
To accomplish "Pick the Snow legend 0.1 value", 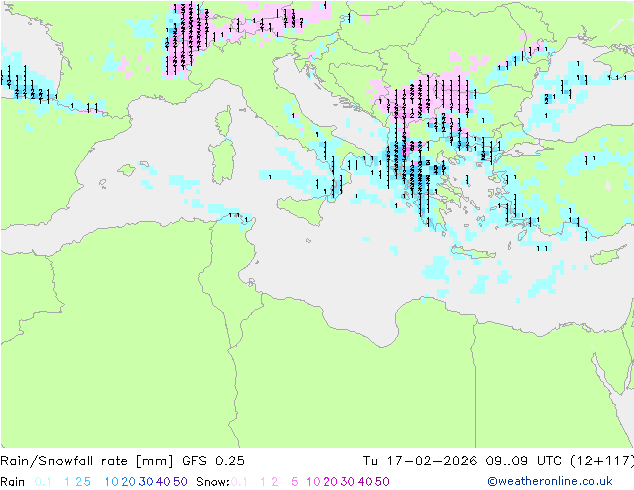I will pos(239,482).
